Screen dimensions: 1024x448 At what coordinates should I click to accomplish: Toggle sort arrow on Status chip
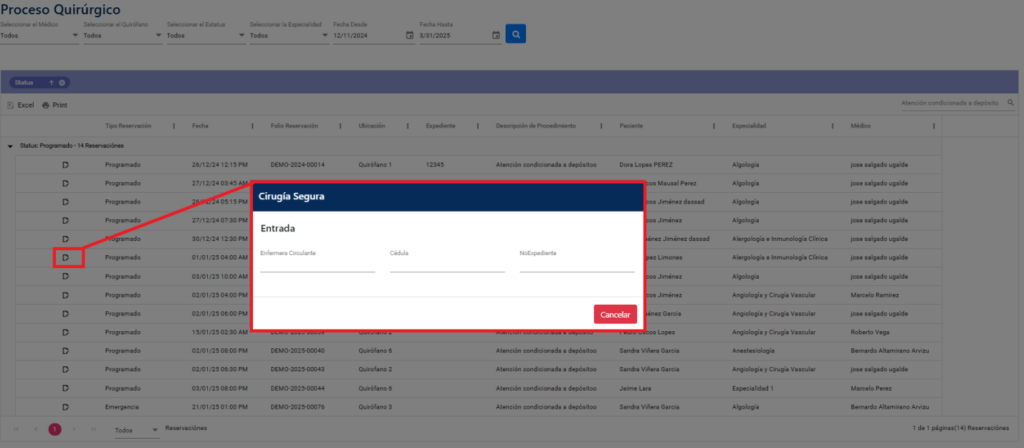tap(51, 82)
